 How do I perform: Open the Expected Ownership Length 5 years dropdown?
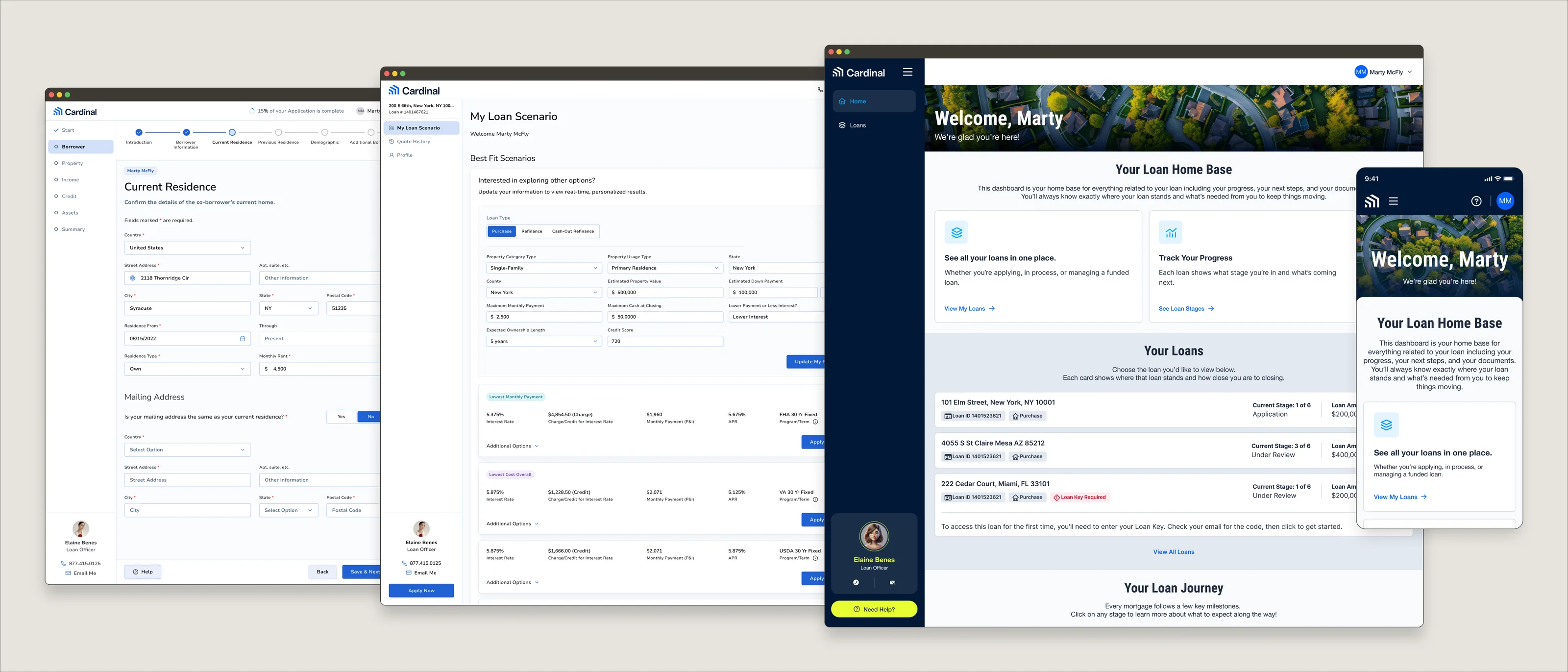[543, 342]
